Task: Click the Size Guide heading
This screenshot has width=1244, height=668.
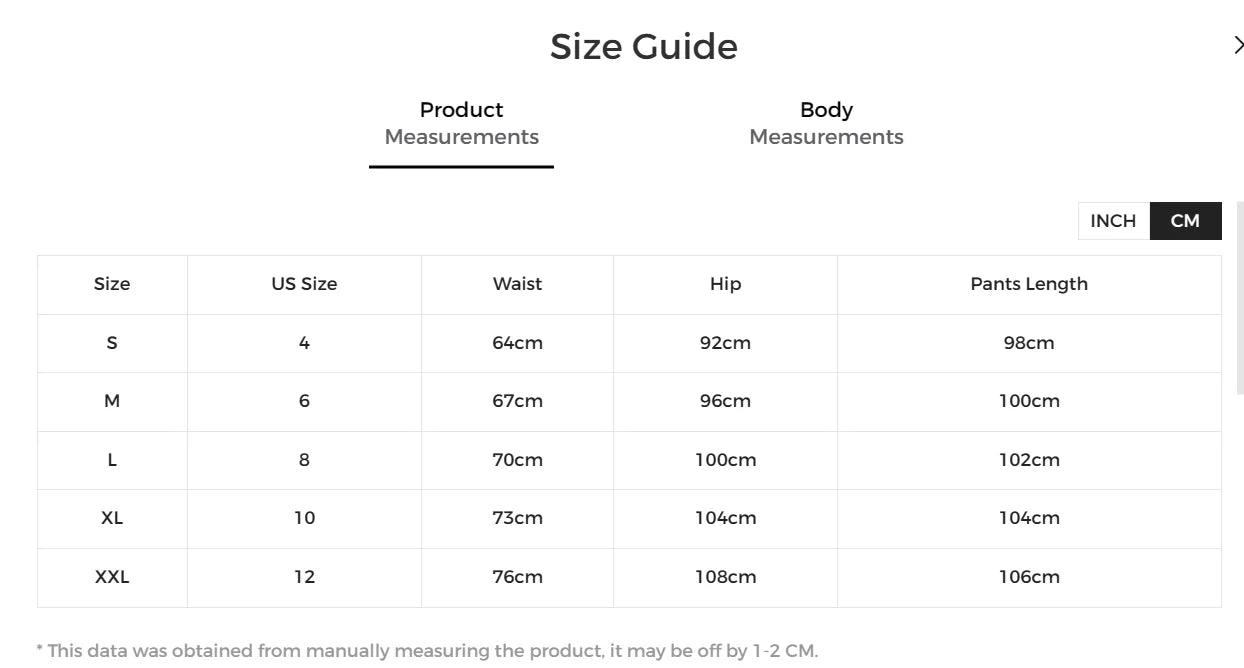Action: point(643,47)
